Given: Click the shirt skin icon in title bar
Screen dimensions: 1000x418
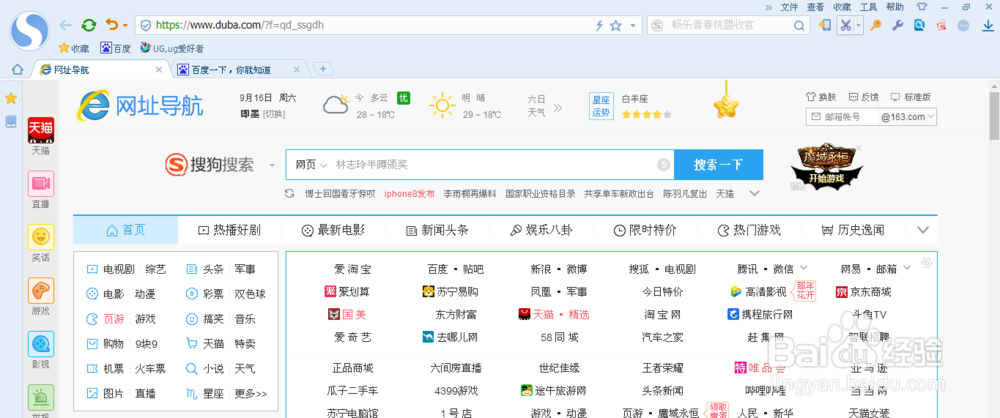Looking at the screenshot, I should click(x=922, y=7).
